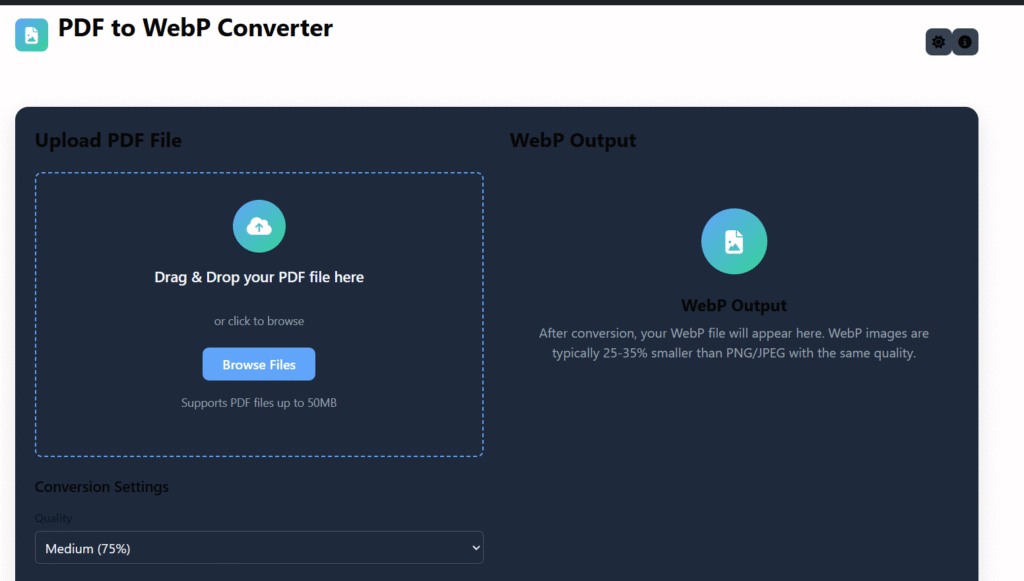Image resolution: width=1024 pixels, height=581 pixels.
Task: Click the PDF to WebP Converter logo icon
Action: point(31,34)
